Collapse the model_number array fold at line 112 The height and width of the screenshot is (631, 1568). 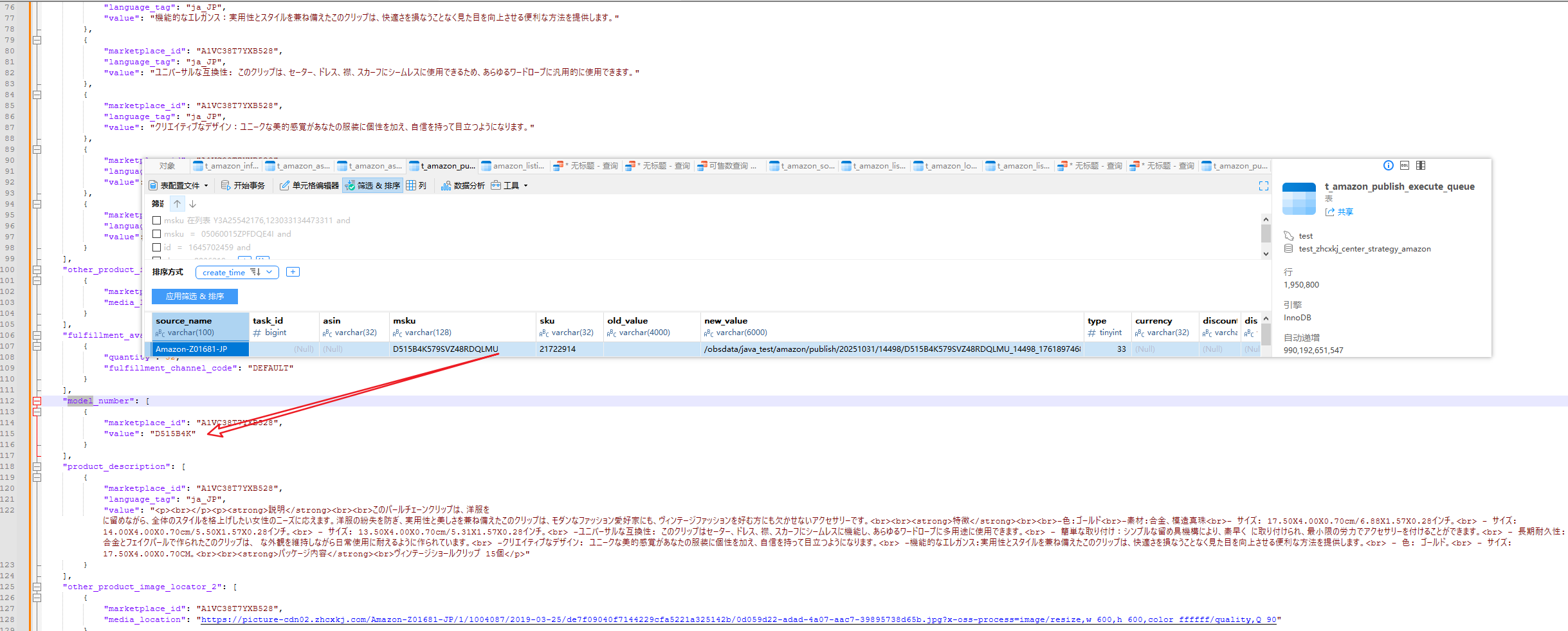[37, 401]
